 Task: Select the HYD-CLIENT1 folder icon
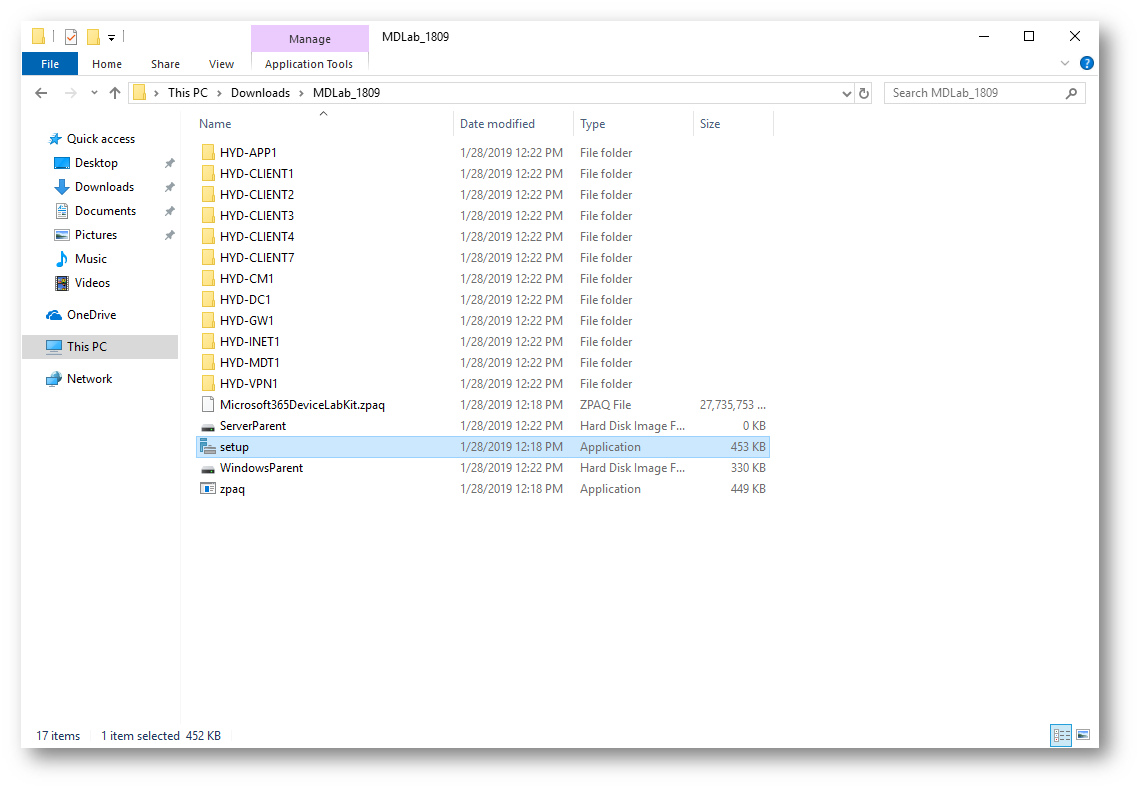(208, 174)
